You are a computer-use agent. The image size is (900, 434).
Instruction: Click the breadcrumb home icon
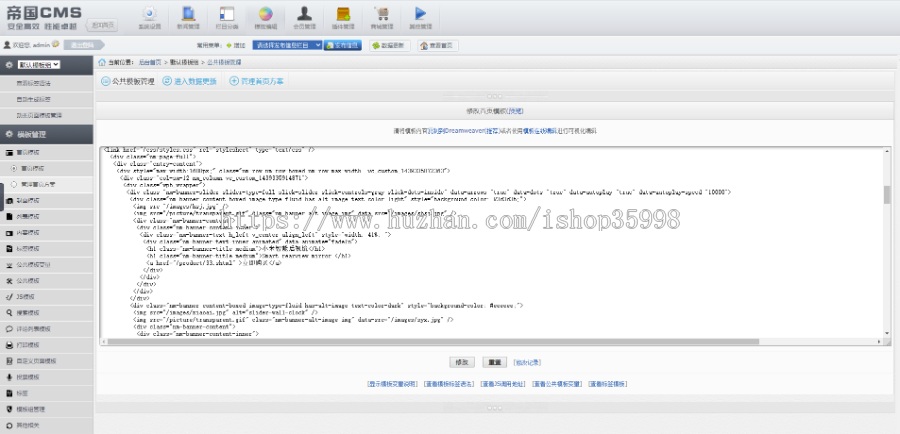[x=102, y=62]
